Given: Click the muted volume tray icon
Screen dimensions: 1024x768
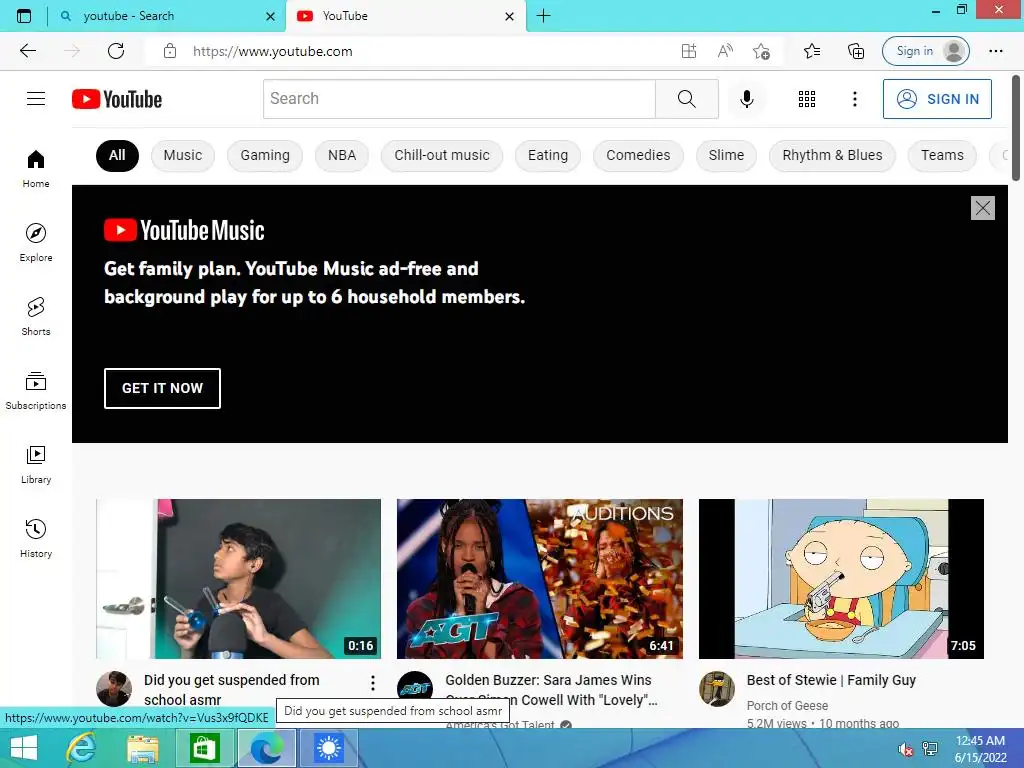Looking at the screenshot, I should [x=905, y=749].
